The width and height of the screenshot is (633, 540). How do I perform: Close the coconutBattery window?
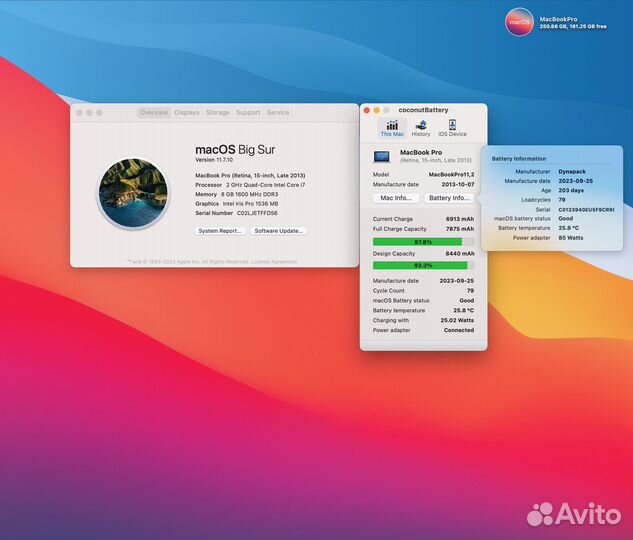(x=367, y=110)
